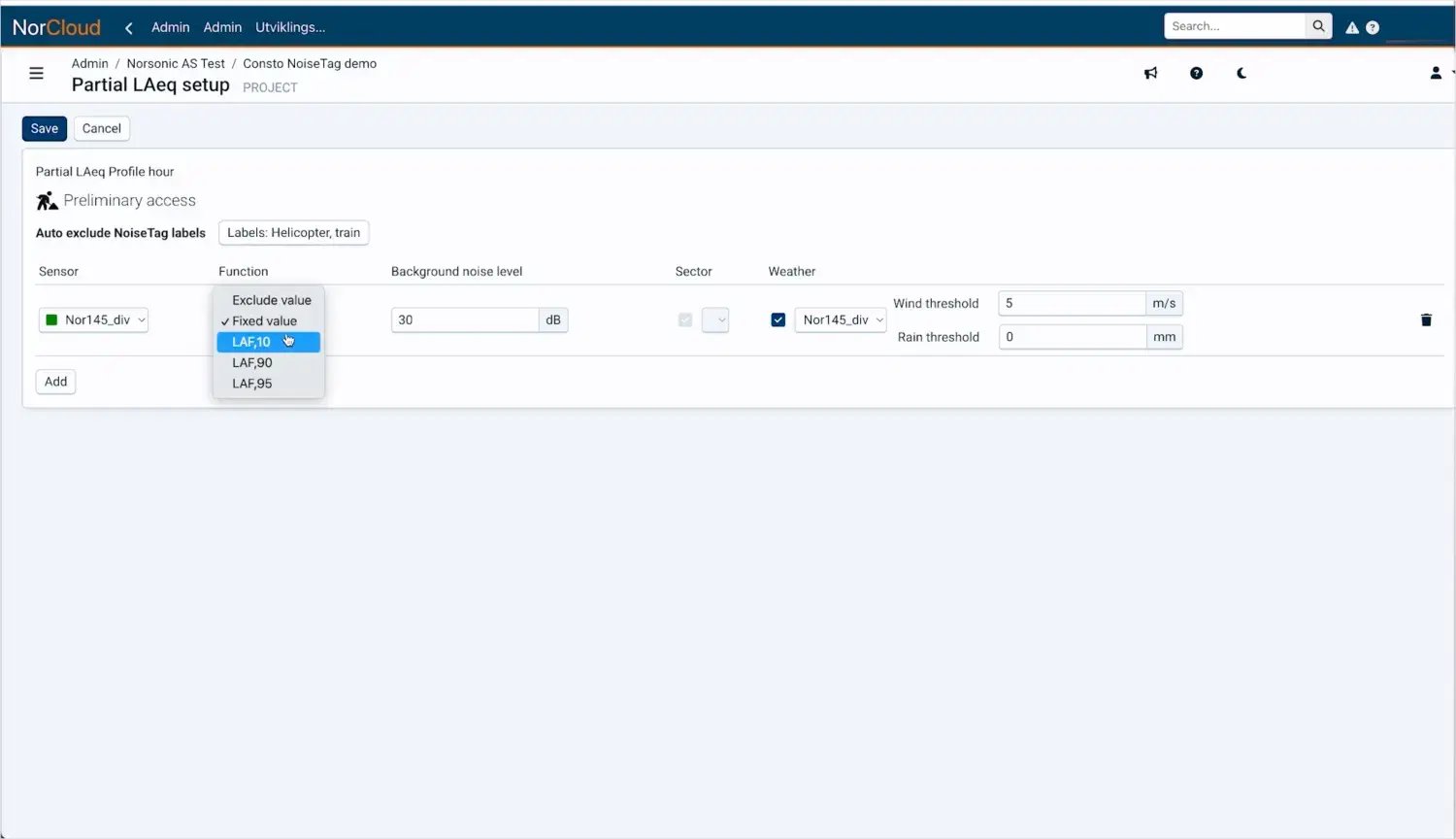This screenshot has height=839, width=1456.
Task: Click the Add sensor button
Action: point(56,382)
